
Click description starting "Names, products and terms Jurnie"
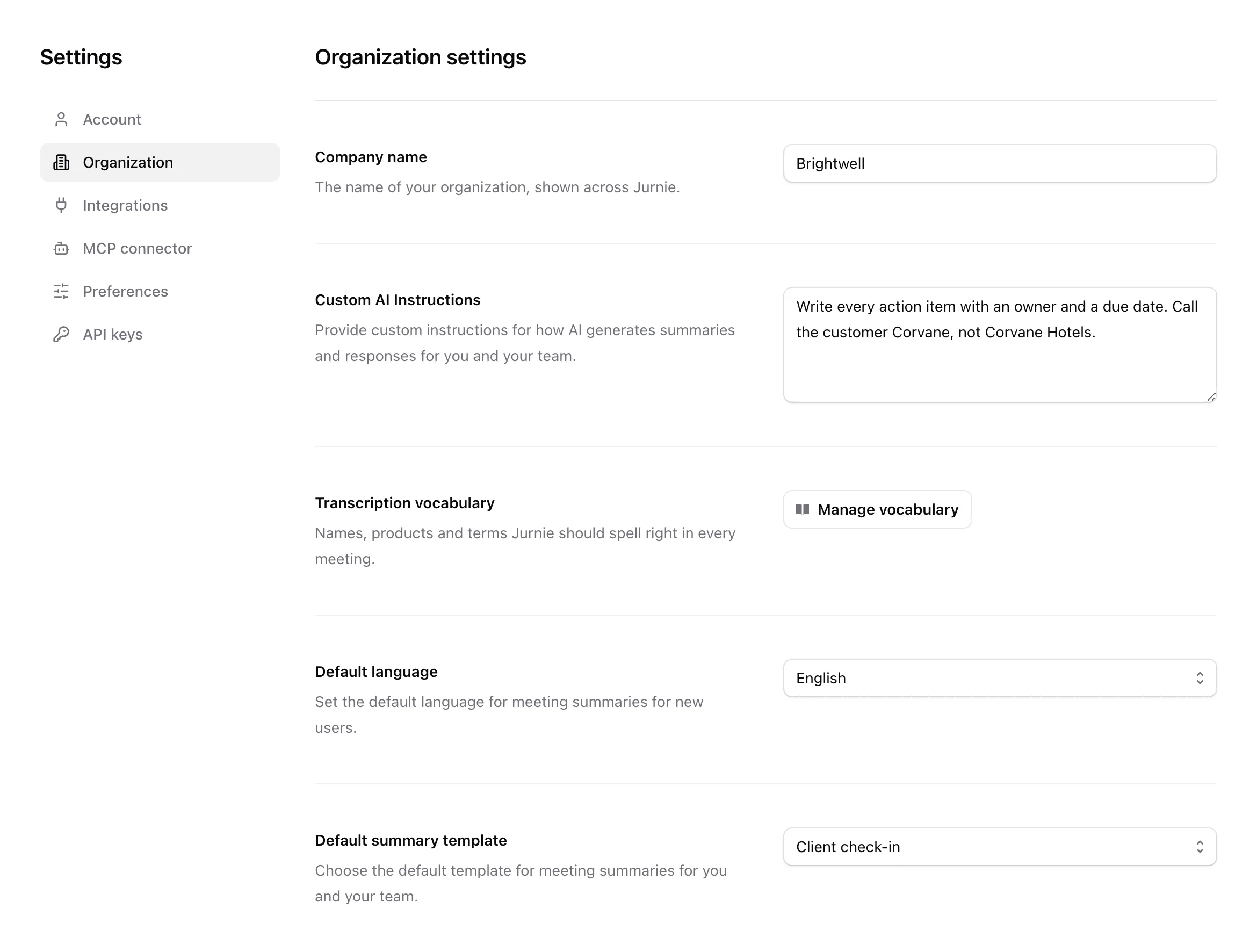(x=525, y=546)
